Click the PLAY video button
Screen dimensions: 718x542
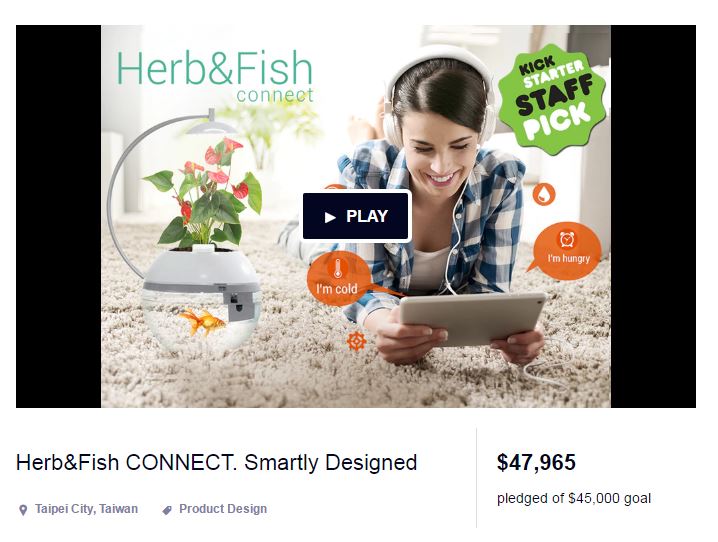[x=357, y=216]
